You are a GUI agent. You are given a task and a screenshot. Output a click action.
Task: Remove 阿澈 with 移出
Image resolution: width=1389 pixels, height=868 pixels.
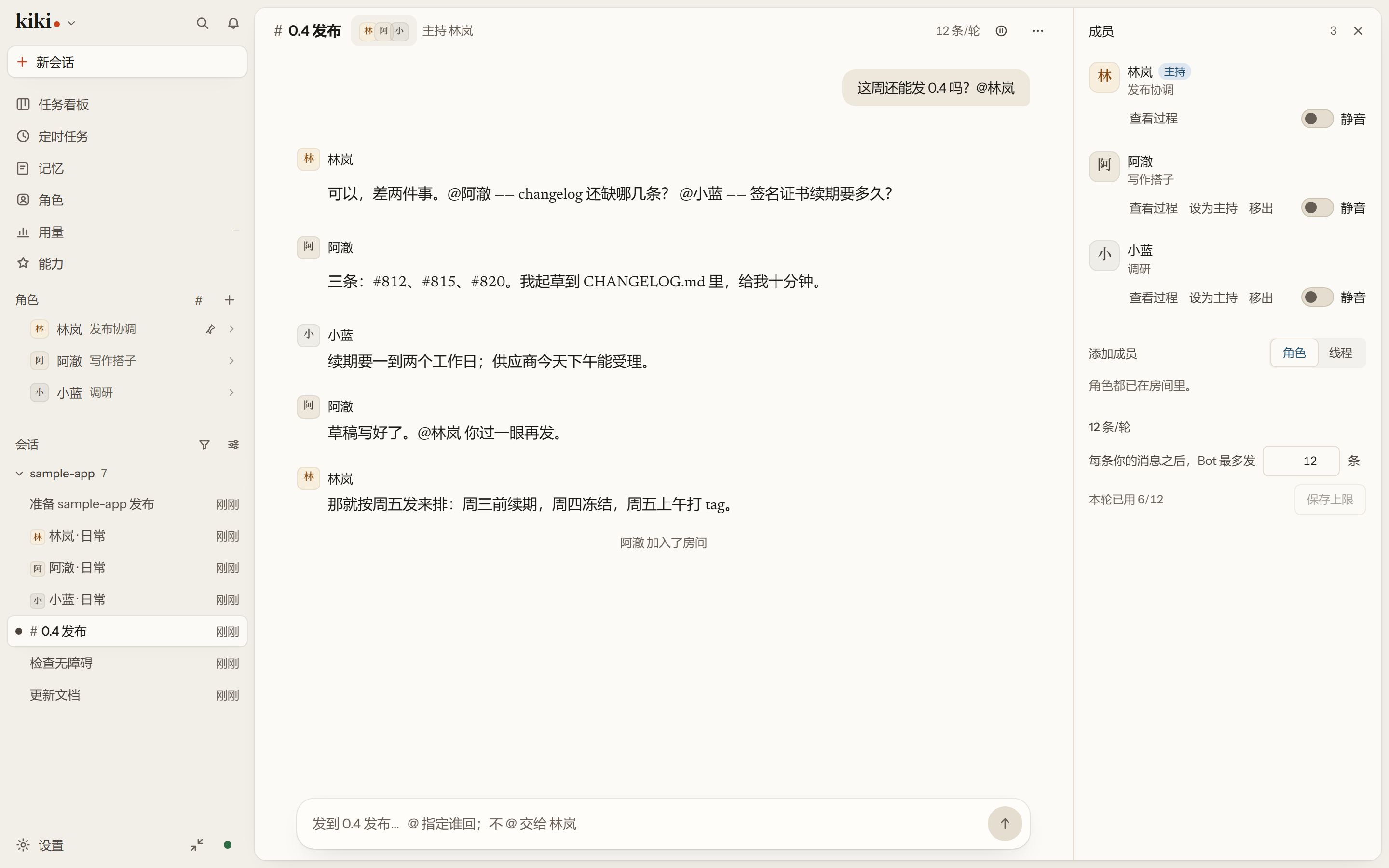tap(1260, 208)
